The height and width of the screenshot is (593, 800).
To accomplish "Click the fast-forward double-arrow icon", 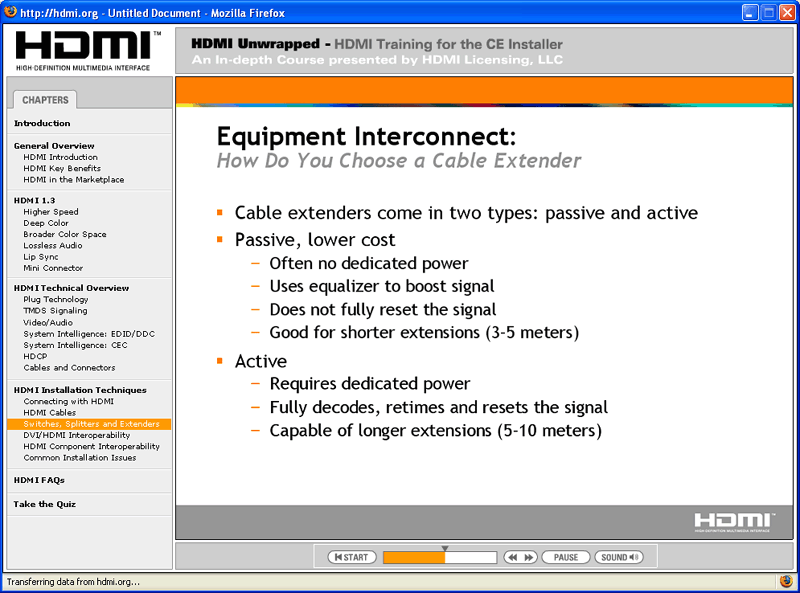I will (529, 557).
